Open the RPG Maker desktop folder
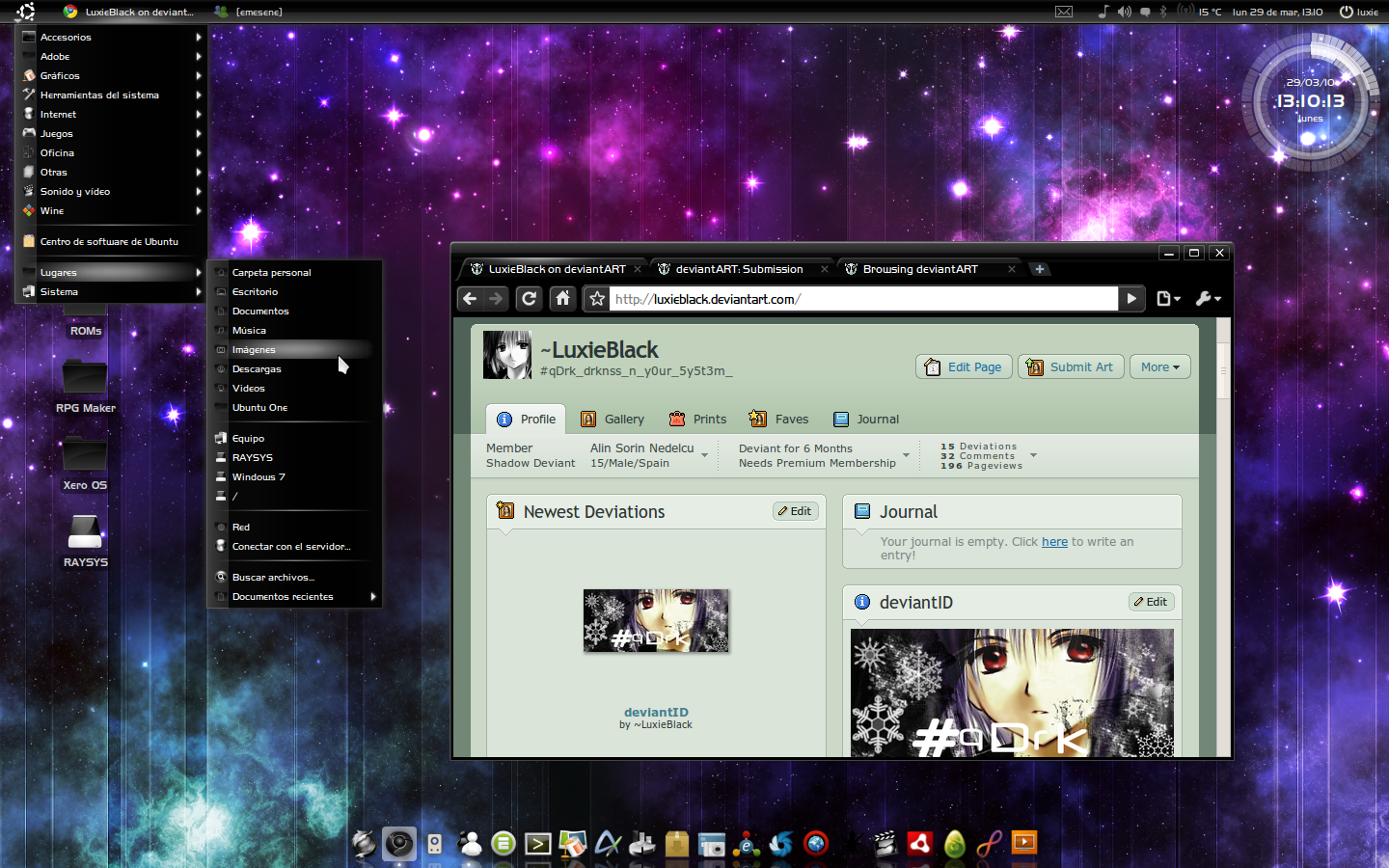The image size is (1389, 868). [x=85, y=386]
